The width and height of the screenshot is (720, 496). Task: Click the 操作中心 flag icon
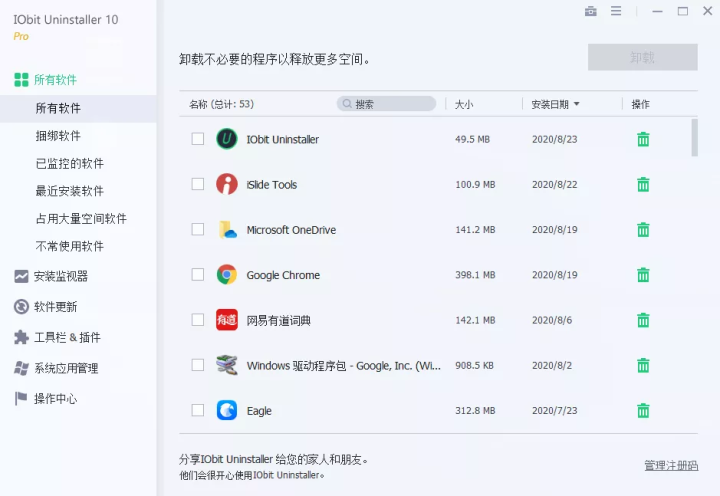pos(21,398)
